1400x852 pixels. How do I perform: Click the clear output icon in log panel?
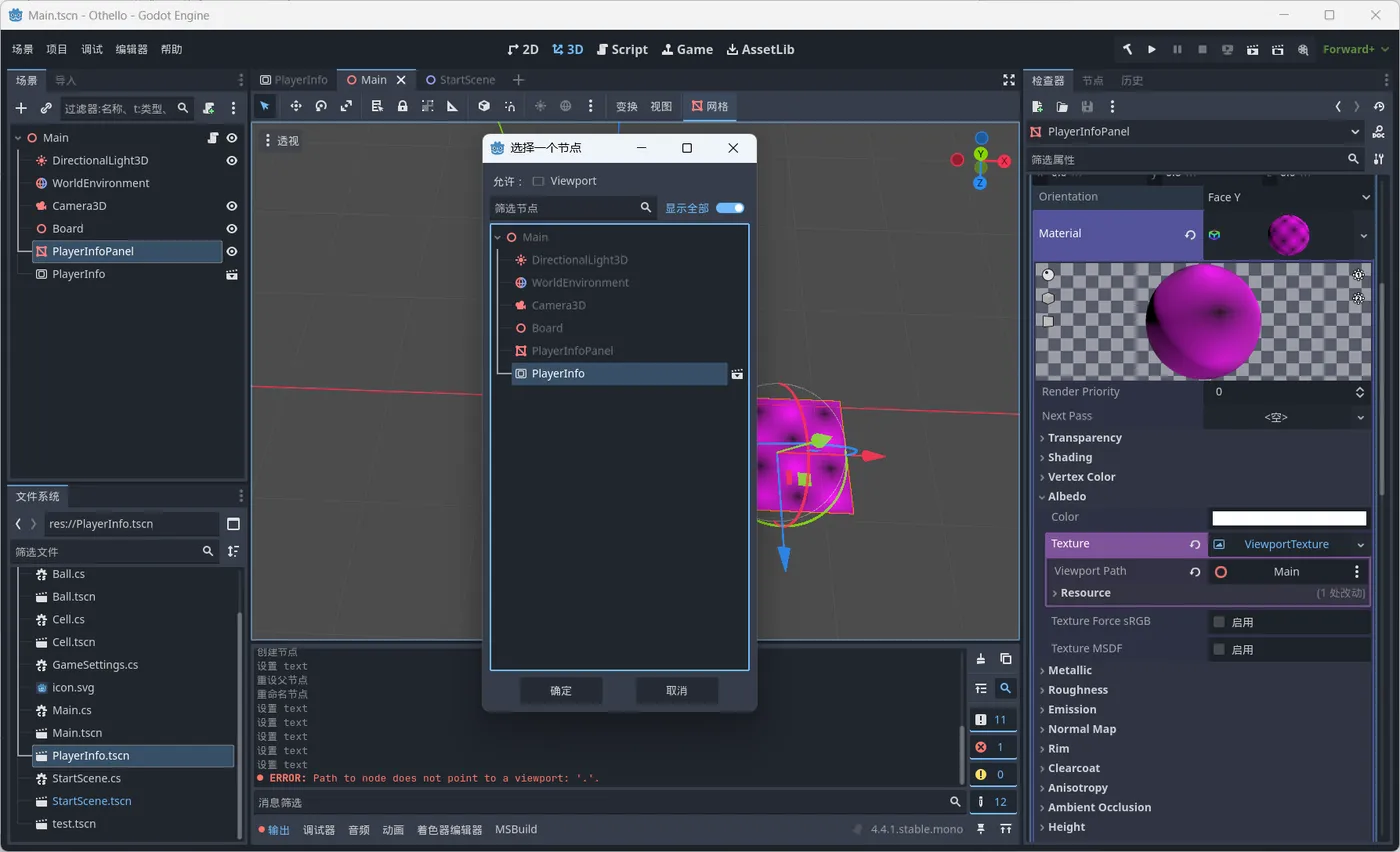981,658
